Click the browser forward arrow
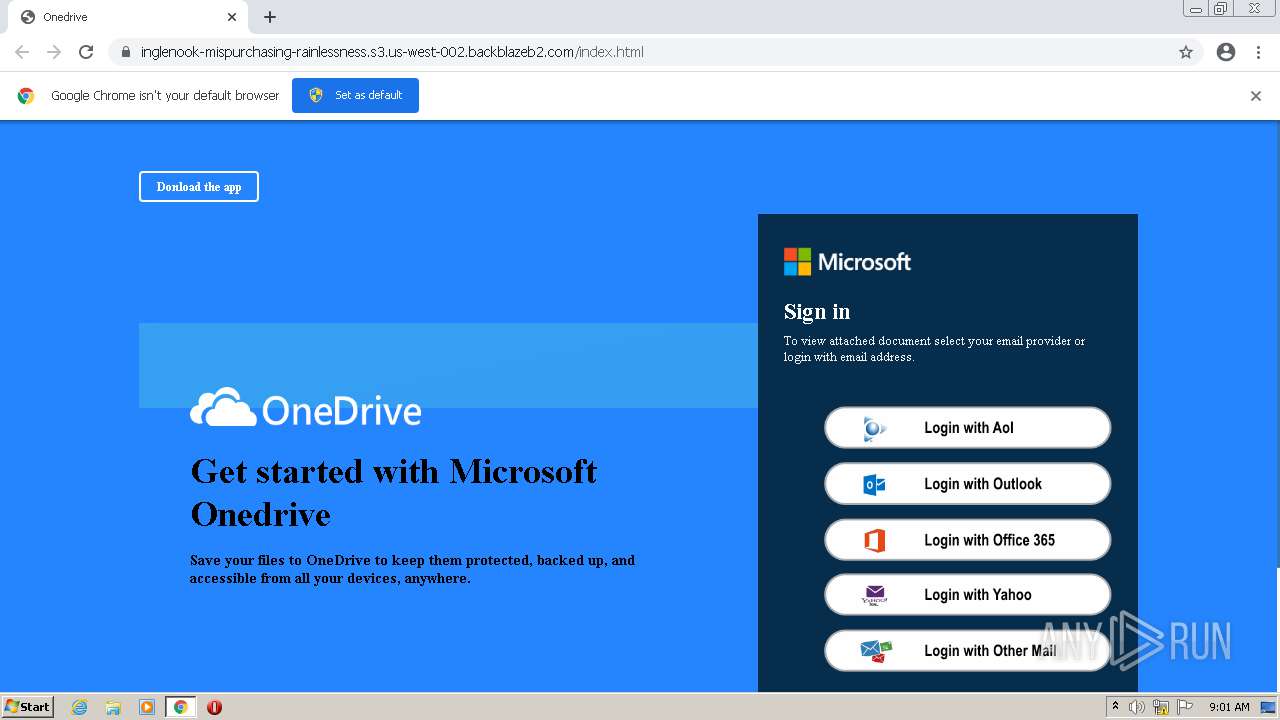 point(54,52)
